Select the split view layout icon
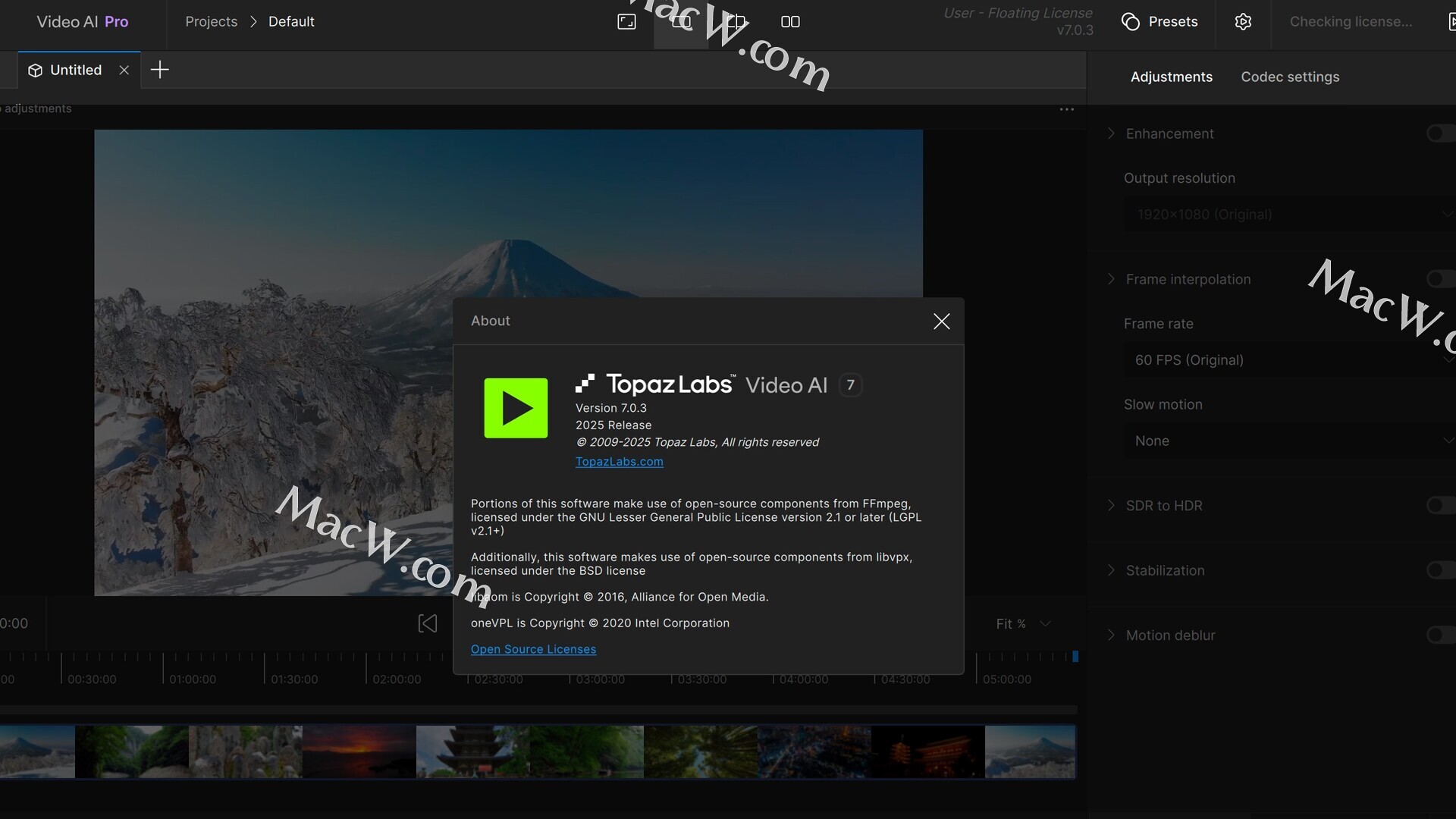 click(736, 22)
